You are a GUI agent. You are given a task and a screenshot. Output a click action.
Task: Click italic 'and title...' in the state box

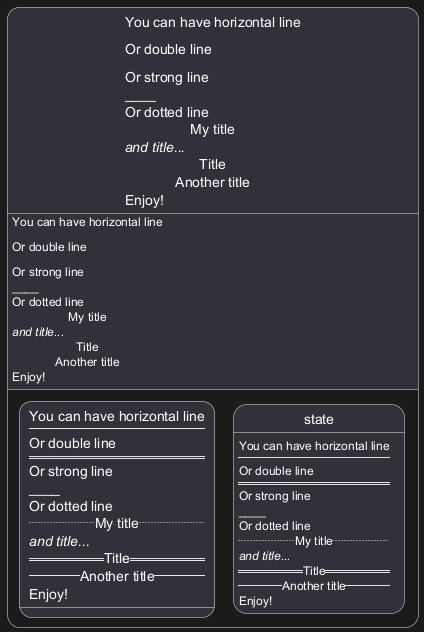[x=264, y=556]
